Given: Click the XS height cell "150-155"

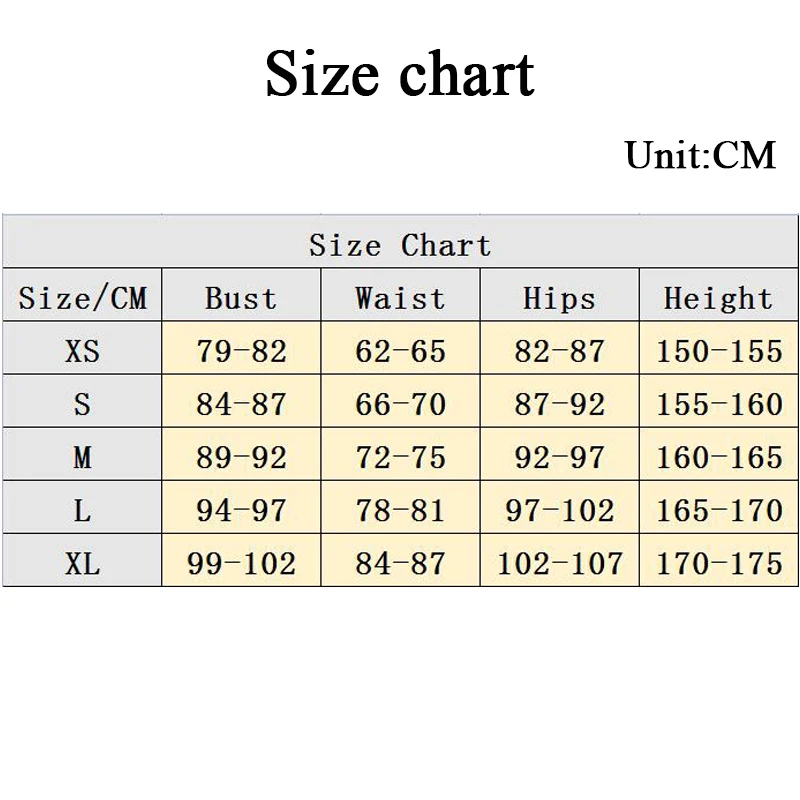Looking at the screenshot, I should tap(719, 351).
